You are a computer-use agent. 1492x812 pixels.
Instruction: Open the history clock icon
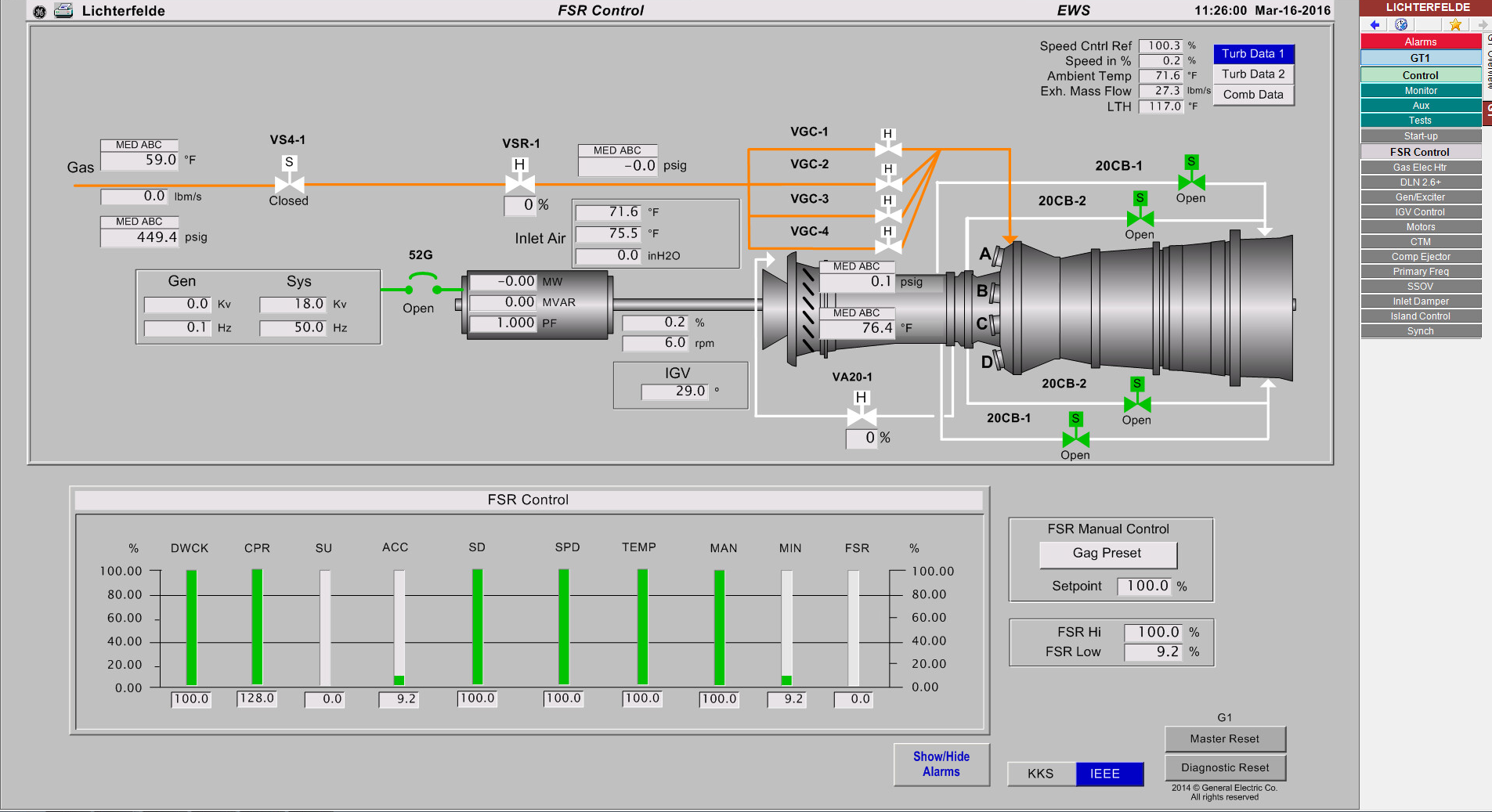[x=1401, y=25]
